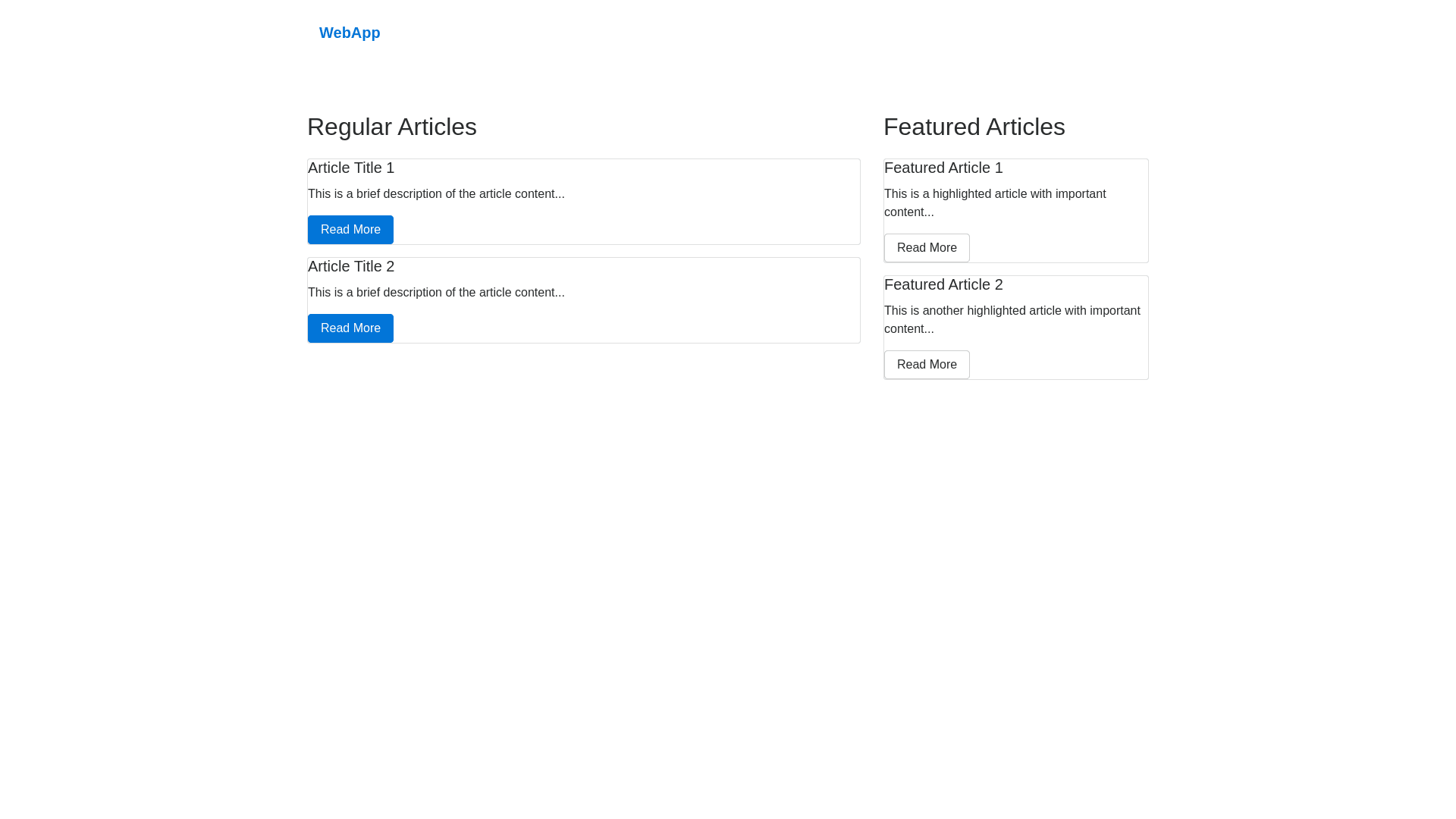Select the Featured Article 2 heading
Image resolution: width=1456 pixels, height=819 pixels.
point(943,284)
